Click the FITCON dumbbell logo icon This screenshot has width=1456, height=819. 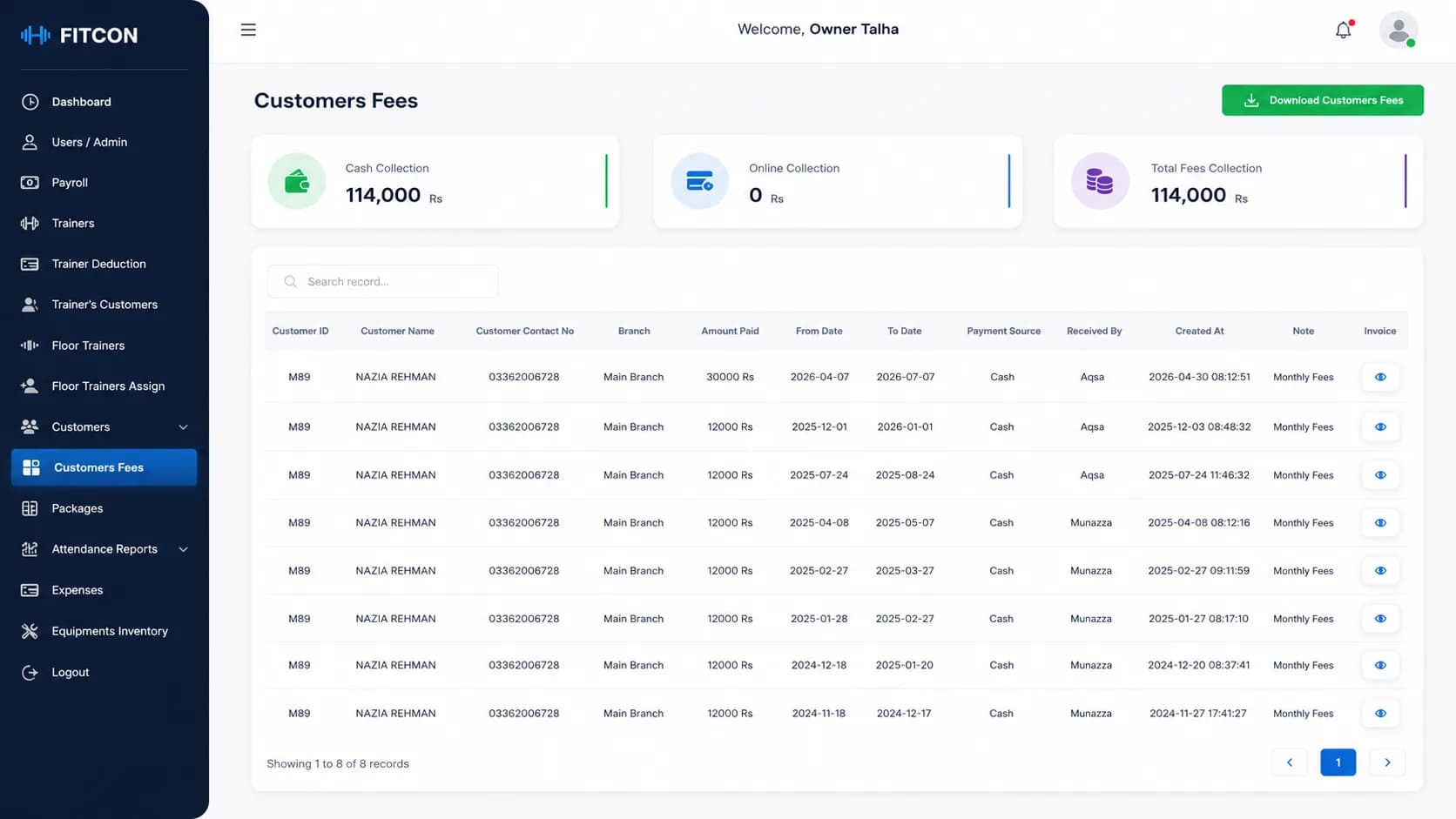pos(35,35)
